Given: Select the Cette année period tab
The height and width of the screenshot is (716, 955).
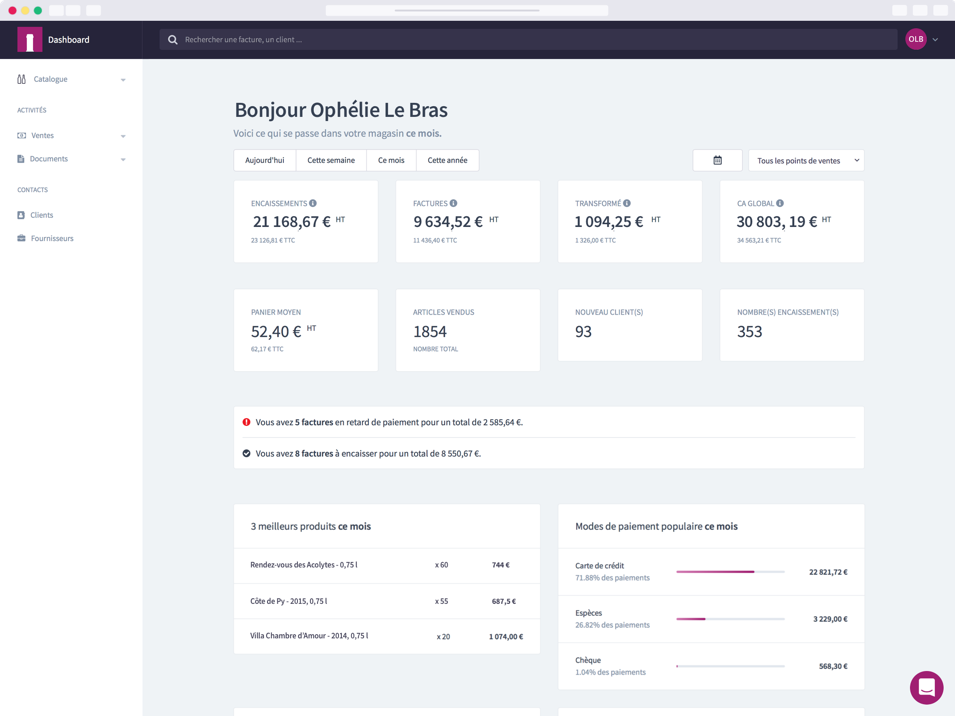Looking at the screenshot, I should [447, 160].
